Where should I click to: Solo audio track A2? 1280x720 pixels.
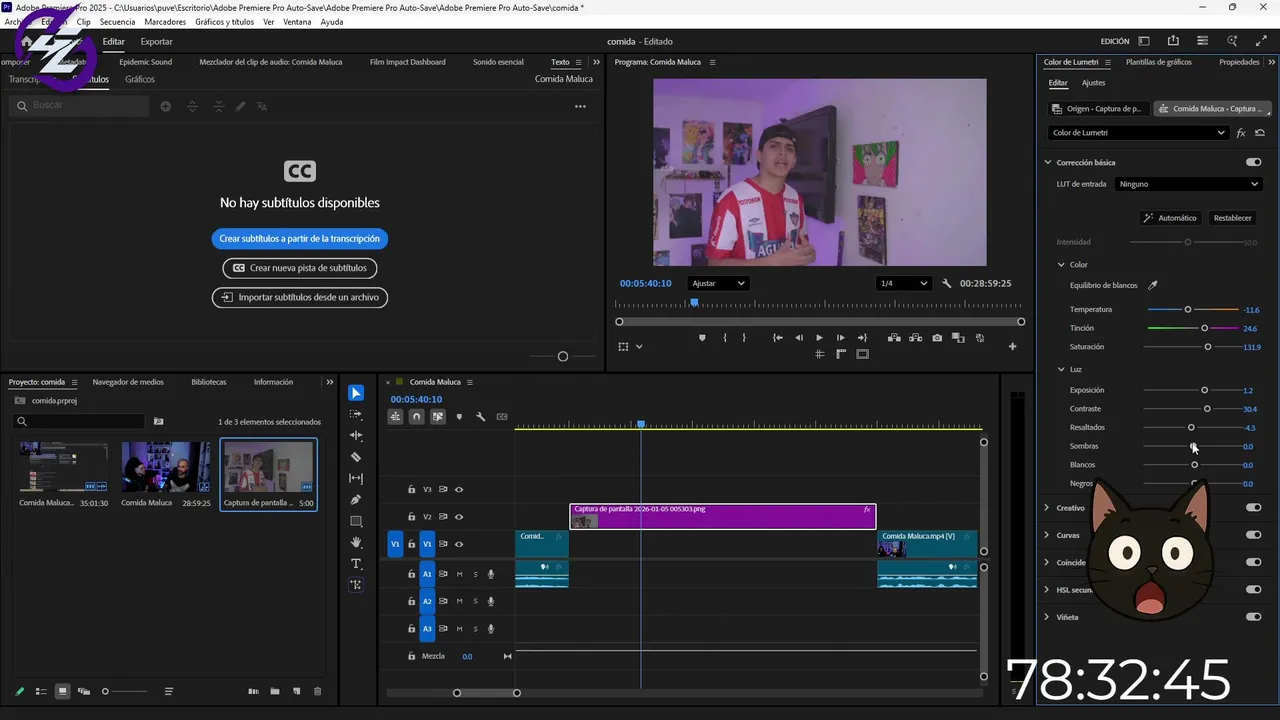(475, 601)
